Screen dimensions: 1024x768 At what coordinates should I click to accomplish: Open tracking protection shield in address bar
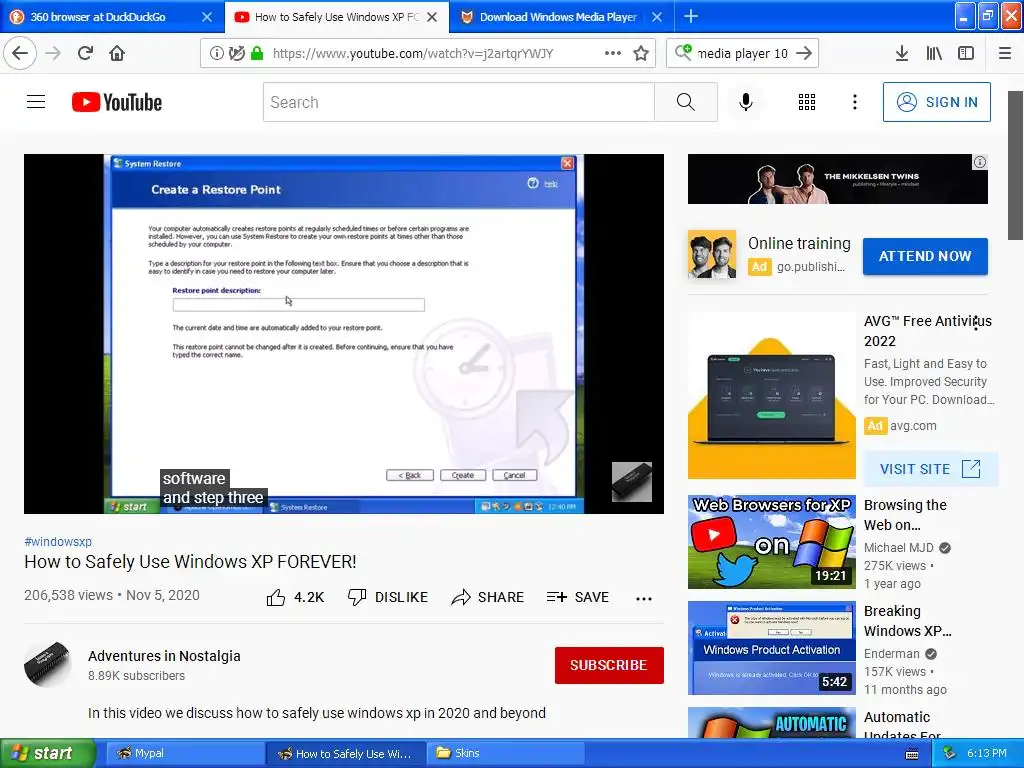pos(236,53)
